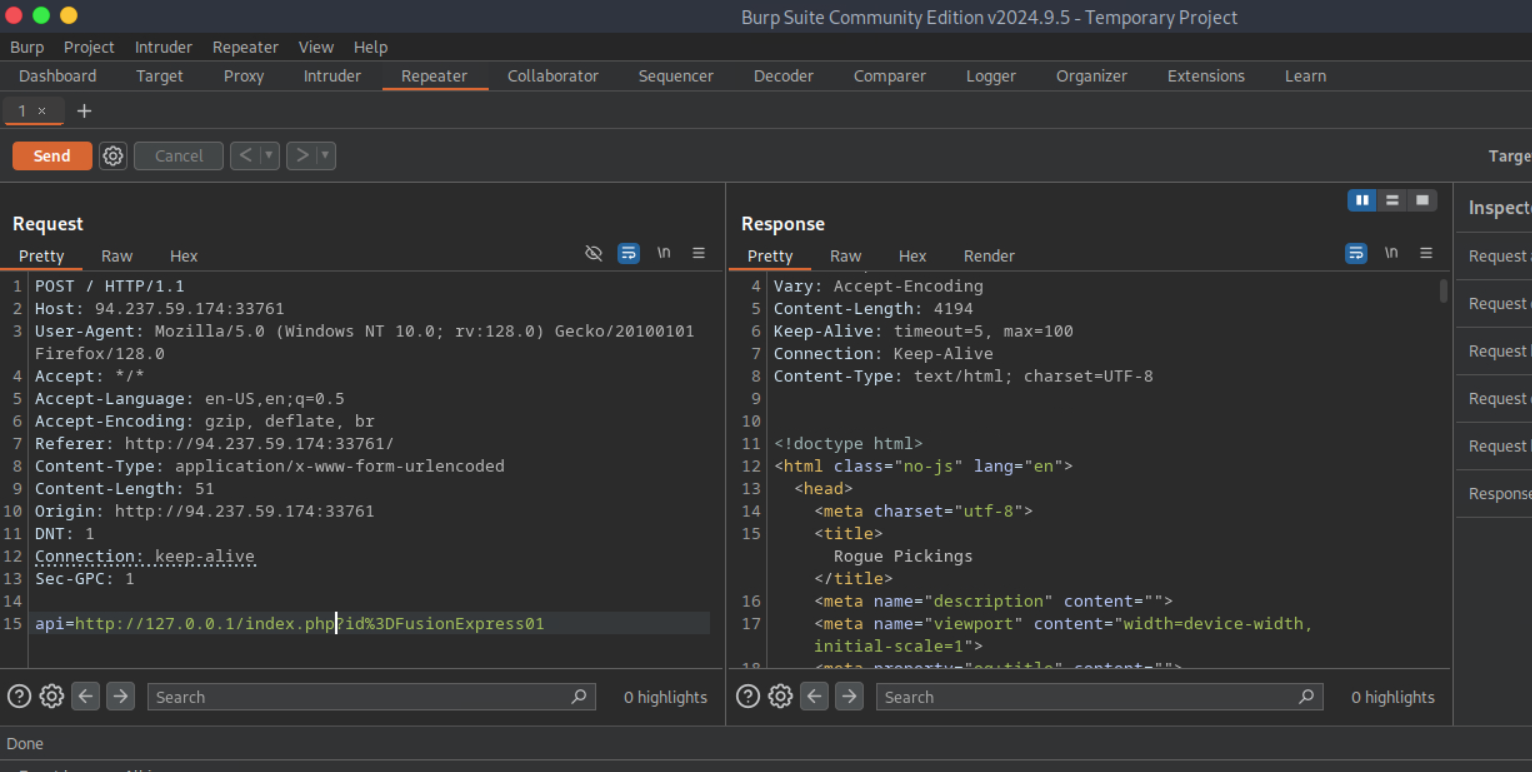1532x772 pixels.
Task: Select side-by-side layout view icon
Action: 1361,201
